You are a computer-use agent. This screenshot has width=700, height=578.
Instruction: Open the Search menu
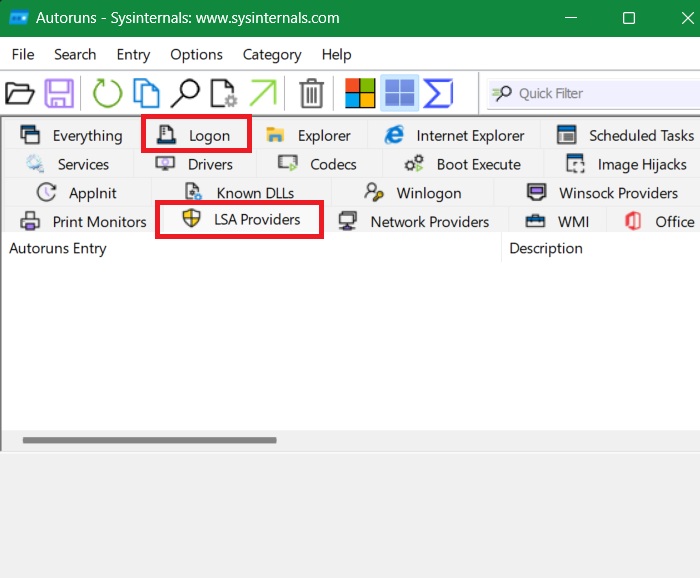point(75,54)
